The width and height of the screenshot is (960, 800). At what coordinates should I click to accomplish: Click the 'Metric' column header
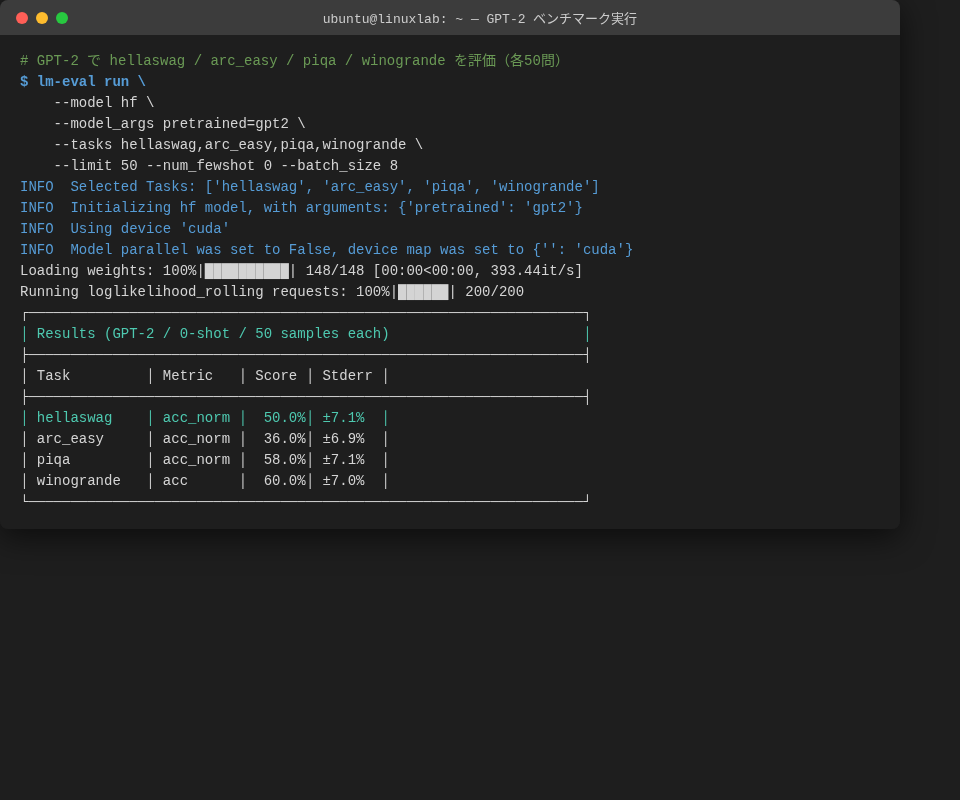pos(187,376)
